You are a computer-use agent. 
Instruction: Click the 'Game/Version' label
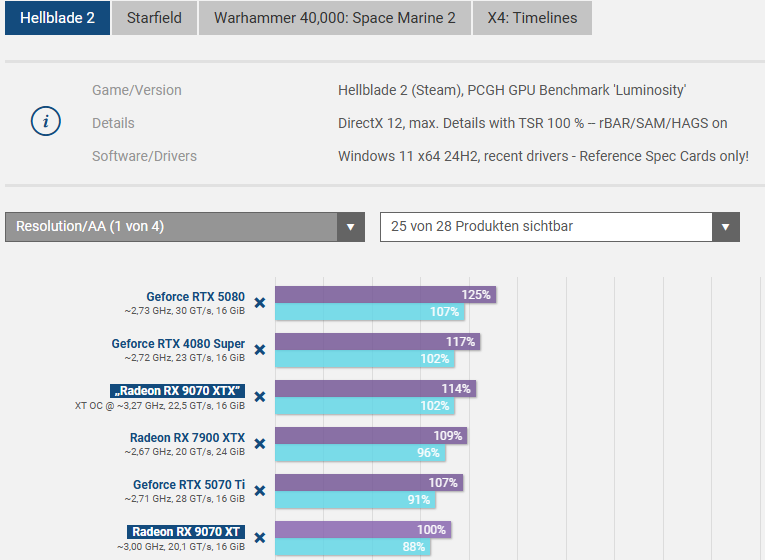coord(137,90)
